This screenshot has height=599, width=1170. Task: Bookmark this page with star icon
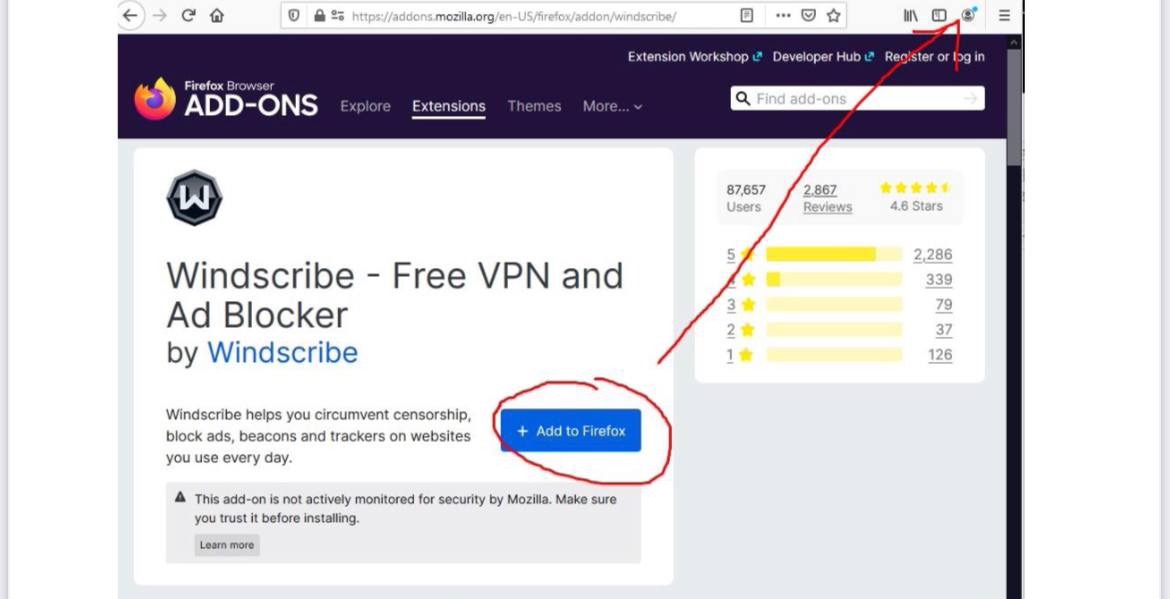click(x=833, y=15)
